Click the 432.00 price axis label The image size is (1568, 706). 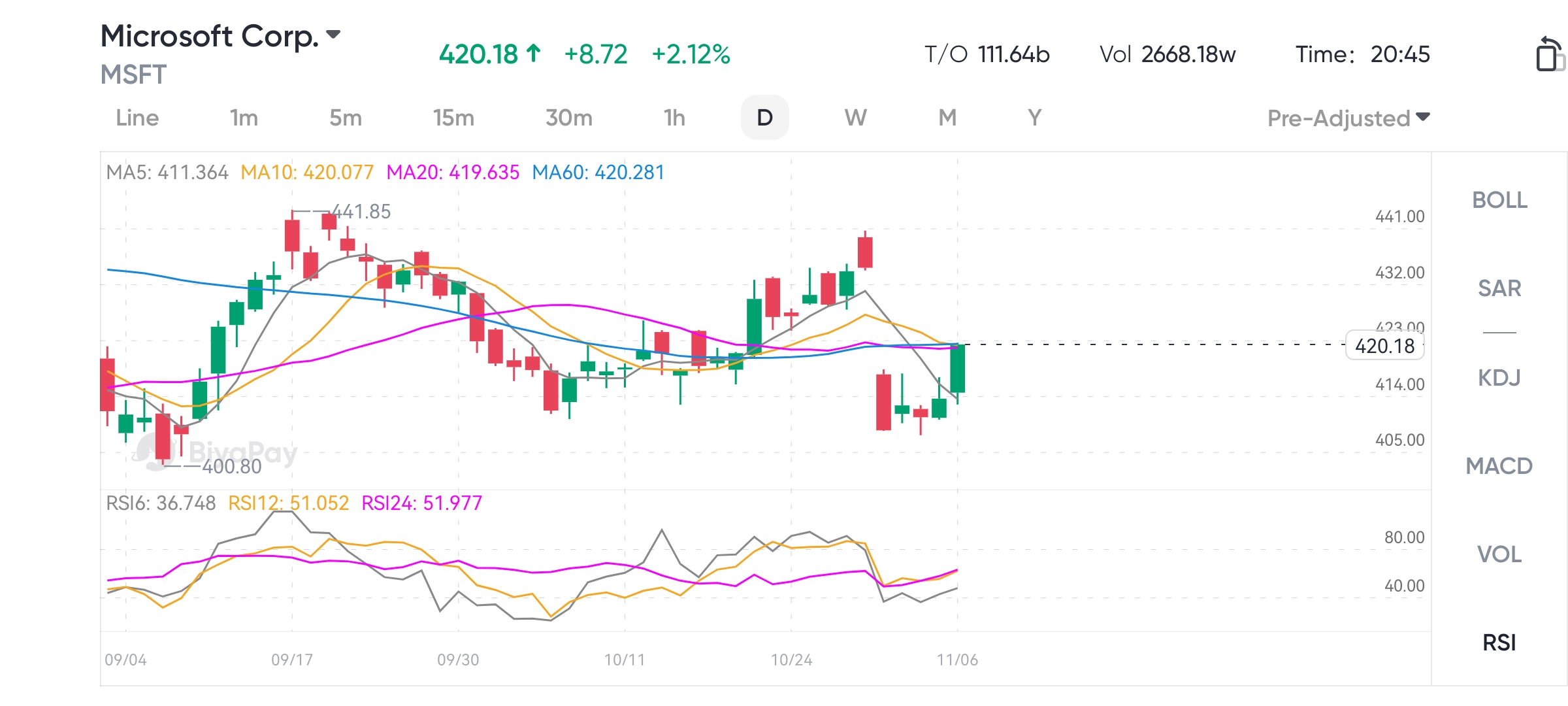click(x=1399, y=273)
